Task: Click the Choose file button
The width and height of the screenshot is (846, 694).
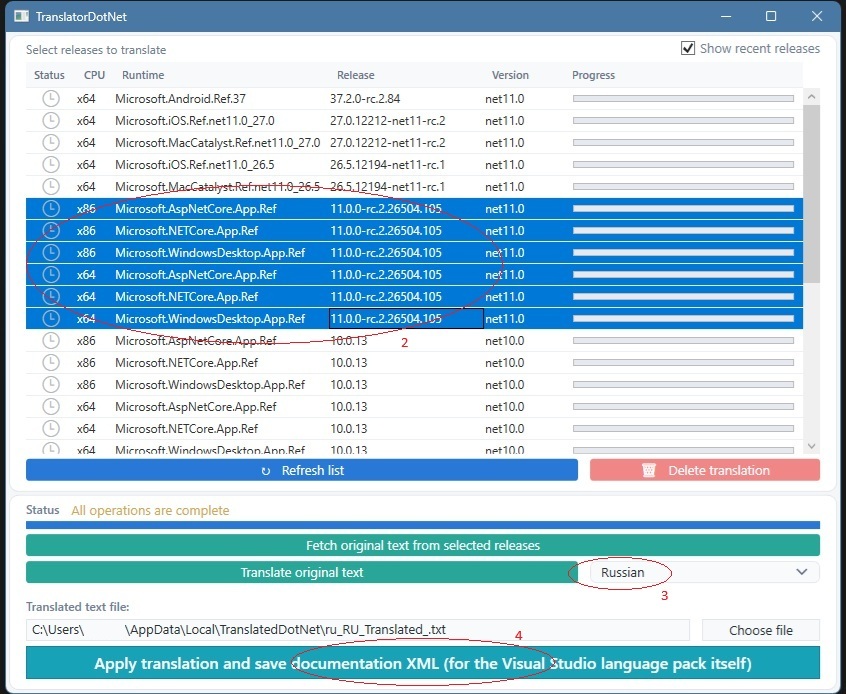Action: pos(761,630)
